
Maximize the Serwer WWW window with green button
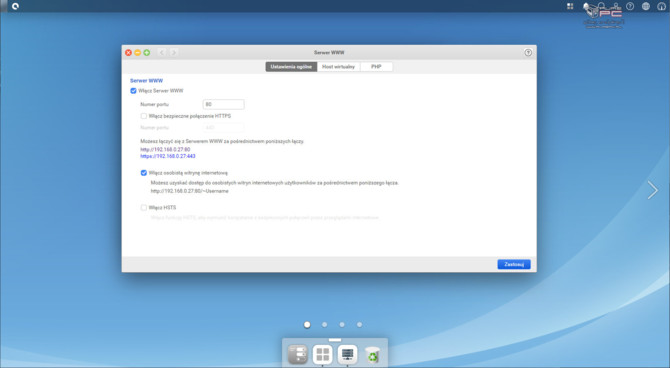click(147, 53)
